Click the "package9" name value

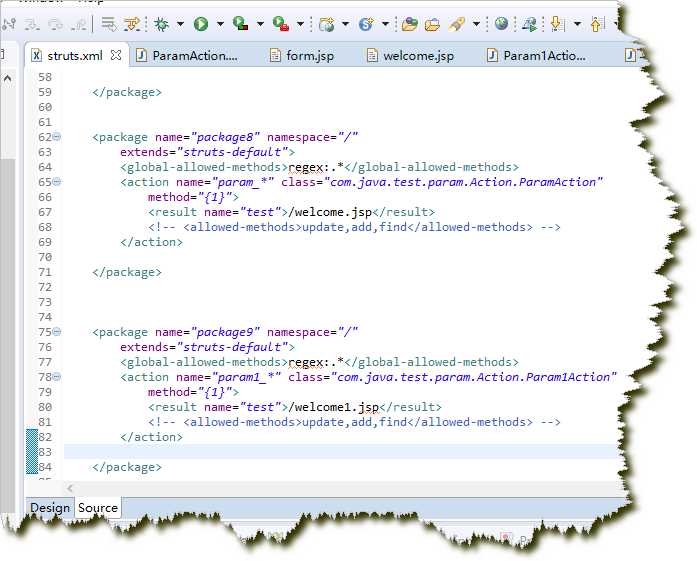coord(225,333)
